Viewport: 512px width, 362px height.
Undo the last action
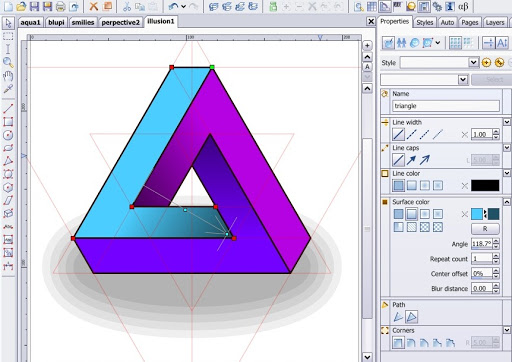tap(173, 6)
